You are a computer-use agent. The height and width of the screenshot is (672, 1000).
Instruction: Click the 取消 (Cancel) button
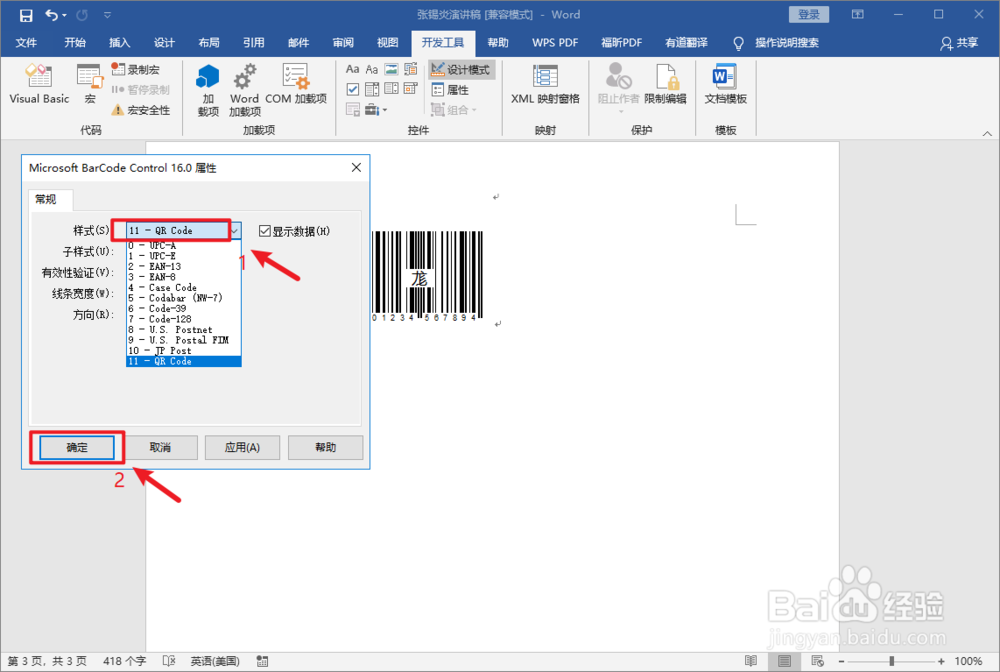click(160, 448)
